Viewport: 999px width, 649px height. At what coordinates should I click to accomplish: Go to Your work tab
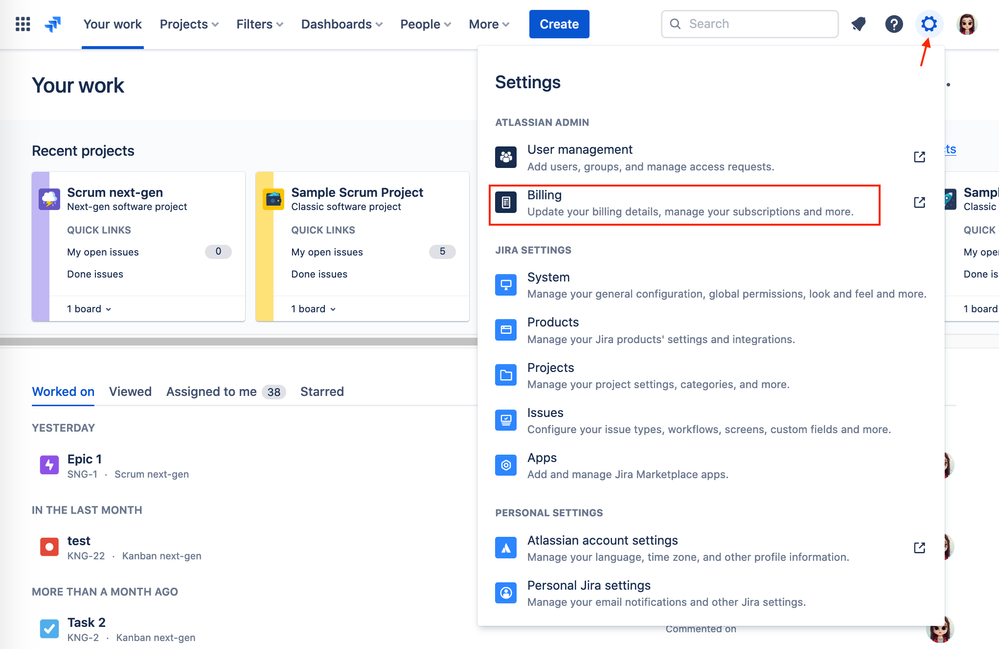[x=113, y=24]
